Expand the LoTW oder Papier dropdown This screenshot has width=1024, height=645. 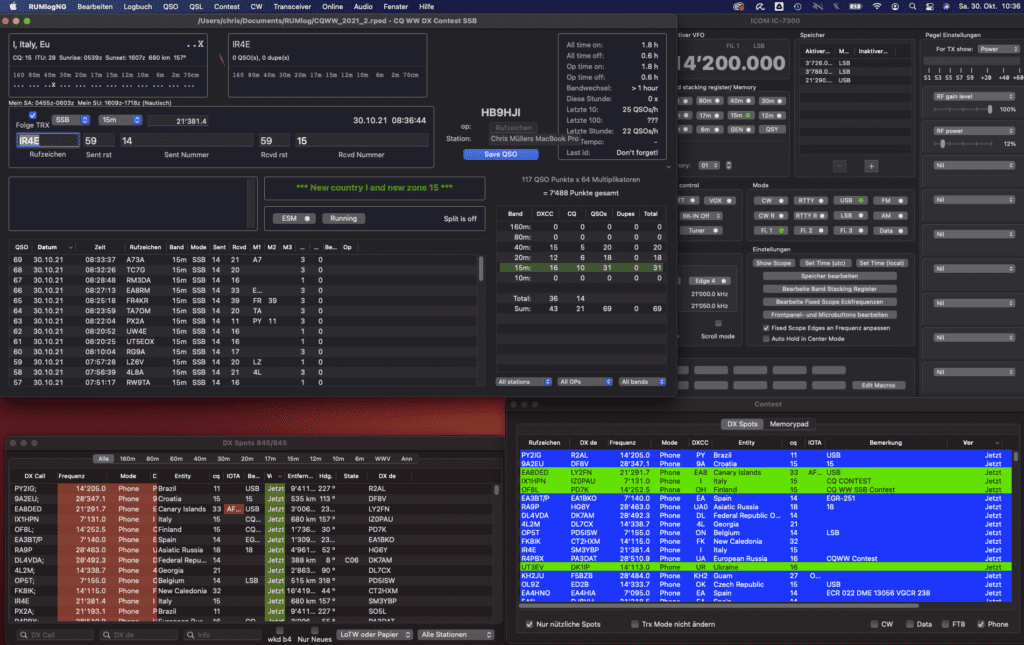[x=374, y=634]
